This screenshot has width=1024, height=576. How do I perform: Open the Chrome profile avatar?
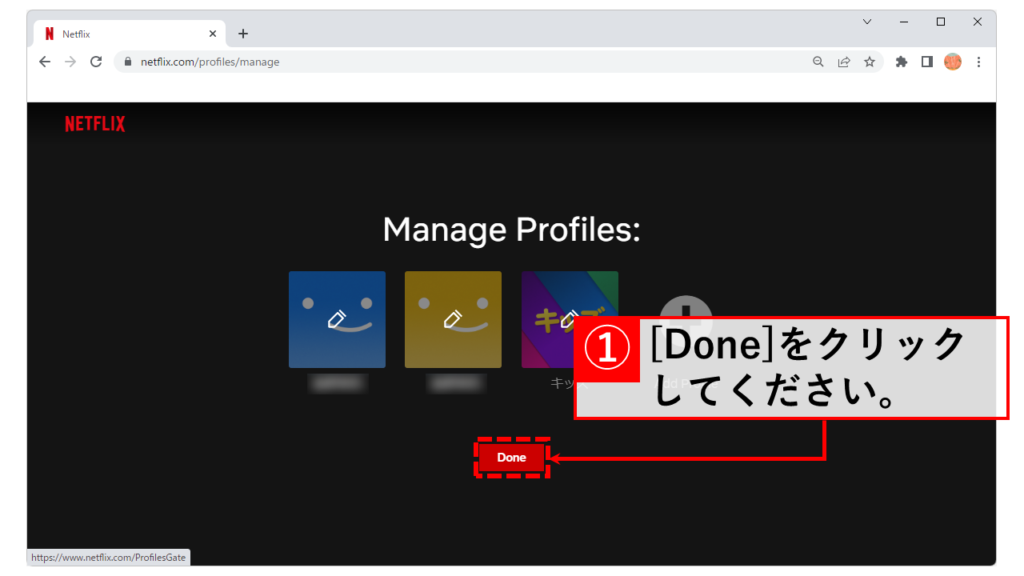pos(952,62)
